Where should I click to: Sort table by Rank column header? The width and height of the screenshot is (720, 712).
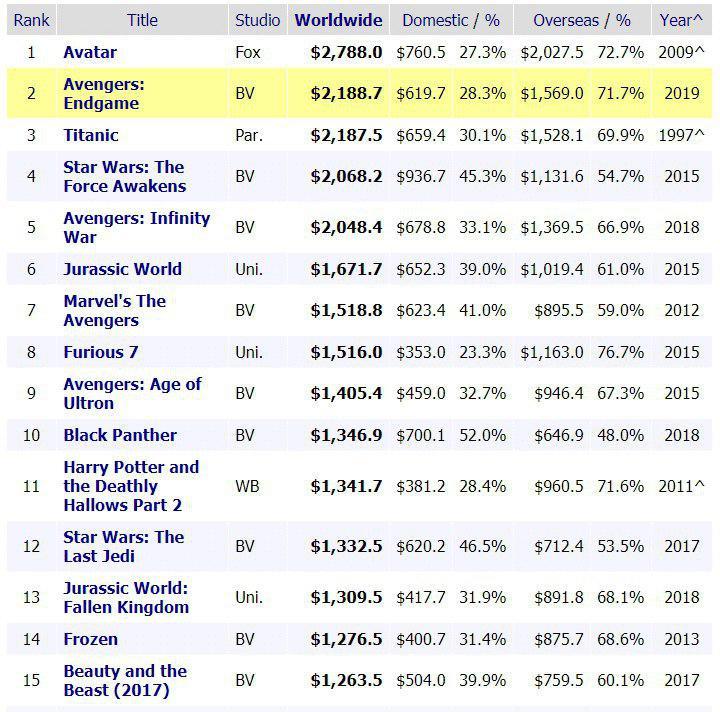click(31, 20)
